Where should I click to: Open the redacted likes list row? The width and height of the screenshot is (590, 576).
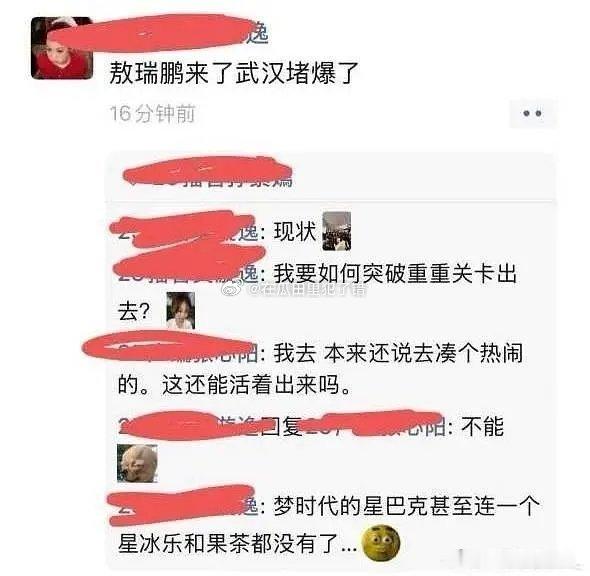coord(330,176)
